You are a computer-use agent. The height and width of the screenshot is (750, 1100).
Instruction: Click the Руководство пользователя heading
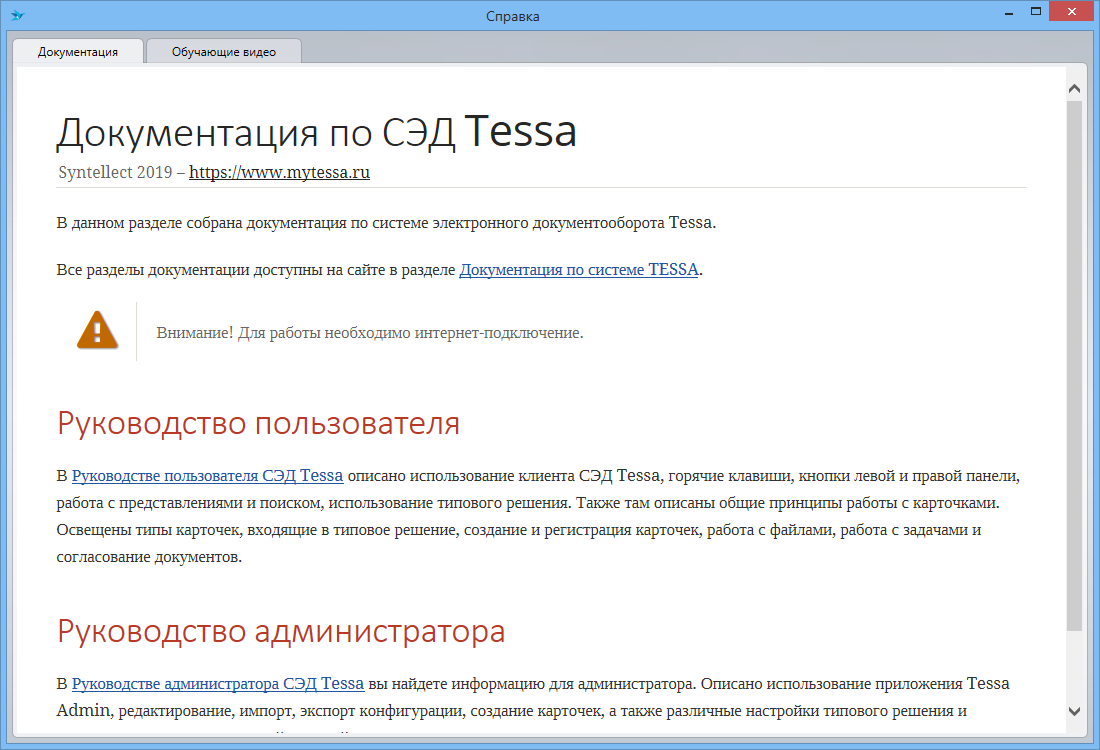[x=258, y=423]
